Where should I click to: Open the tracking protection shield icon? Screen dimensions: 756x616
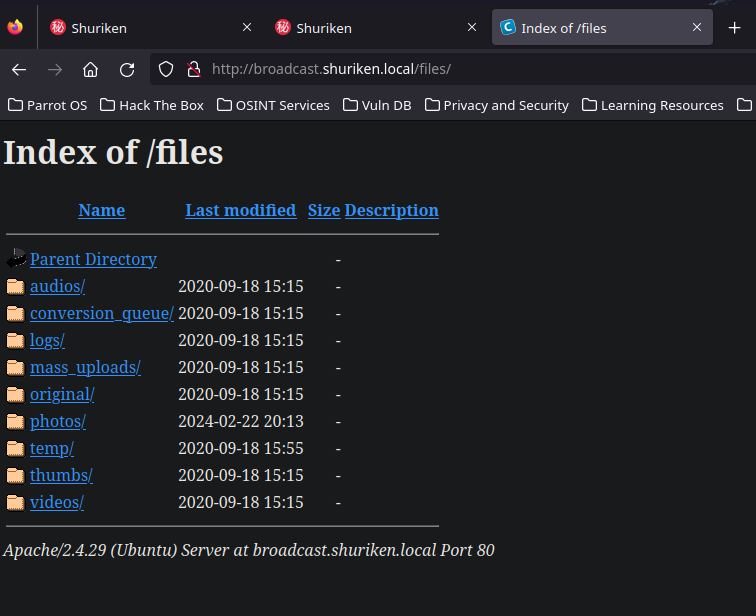tap(166, 69)
